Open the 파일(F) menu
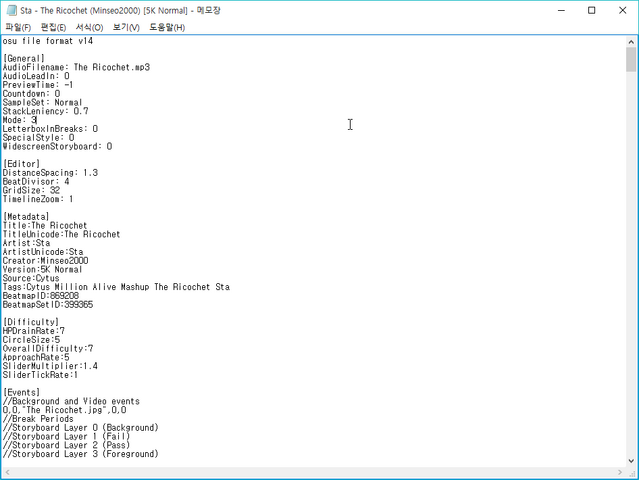 click(18, 27)
